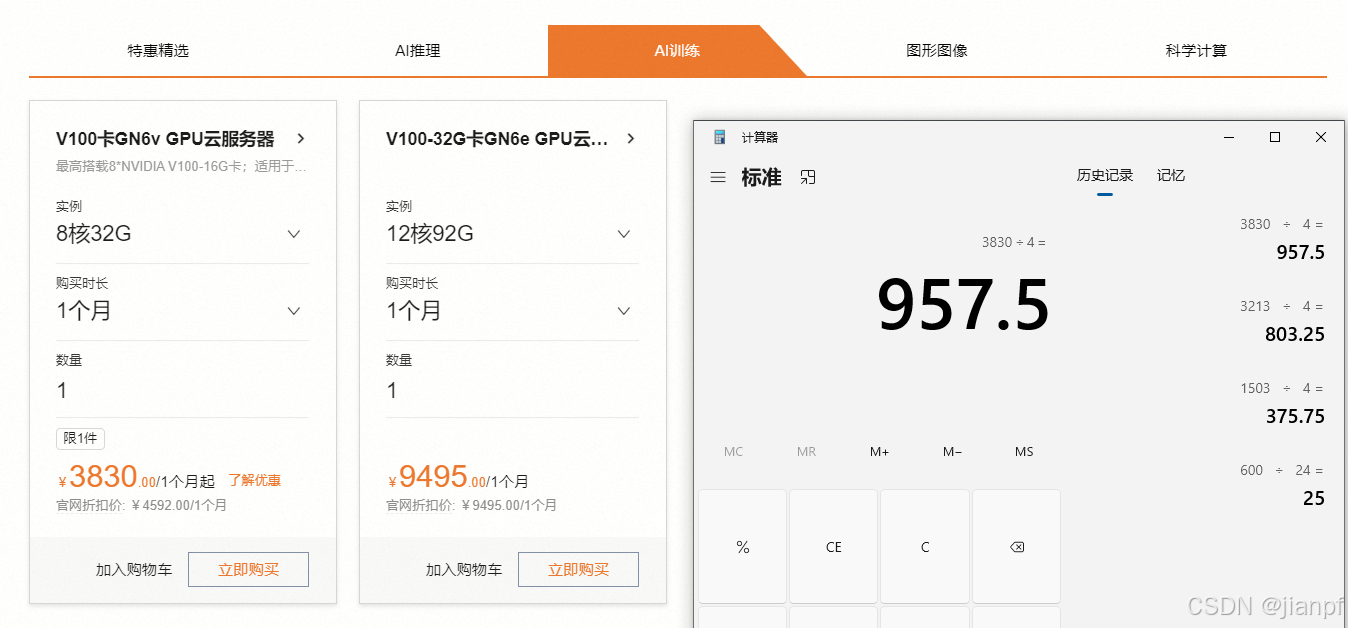Click the MR memory recall button

click(806, 452)
